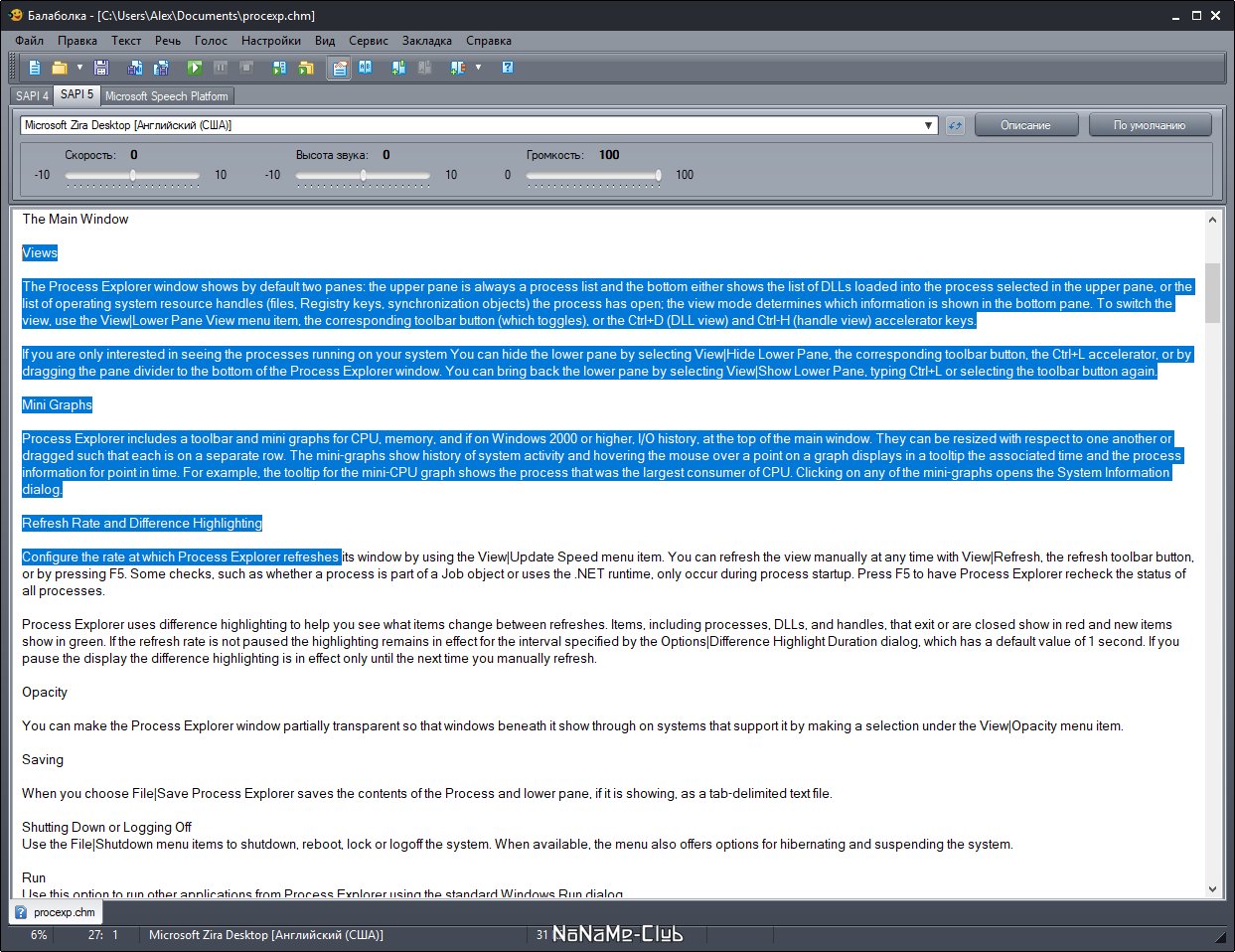Refresh the voice list with the blue arrows button
Screen dimensions: 1235x952
coord(955,125)
